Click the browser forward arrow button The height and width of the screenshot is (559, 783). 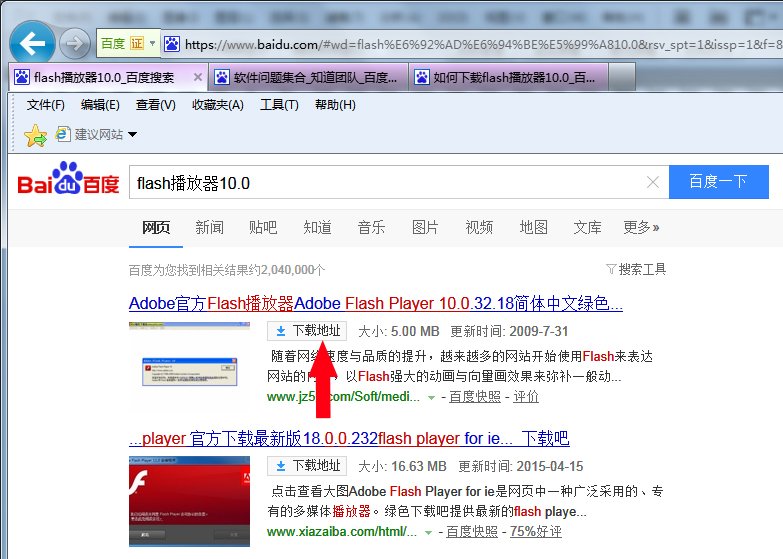pyautogui.click(x=74, y=44)
